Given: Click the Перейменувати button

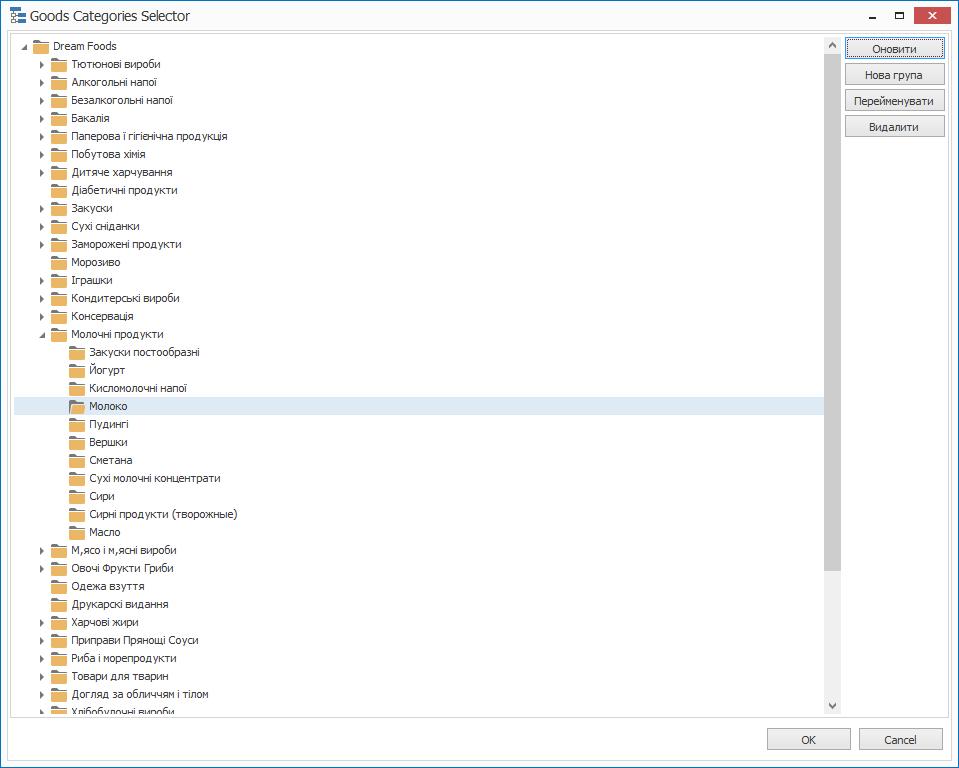Looking at the screenshot, I should click(894, 101).
